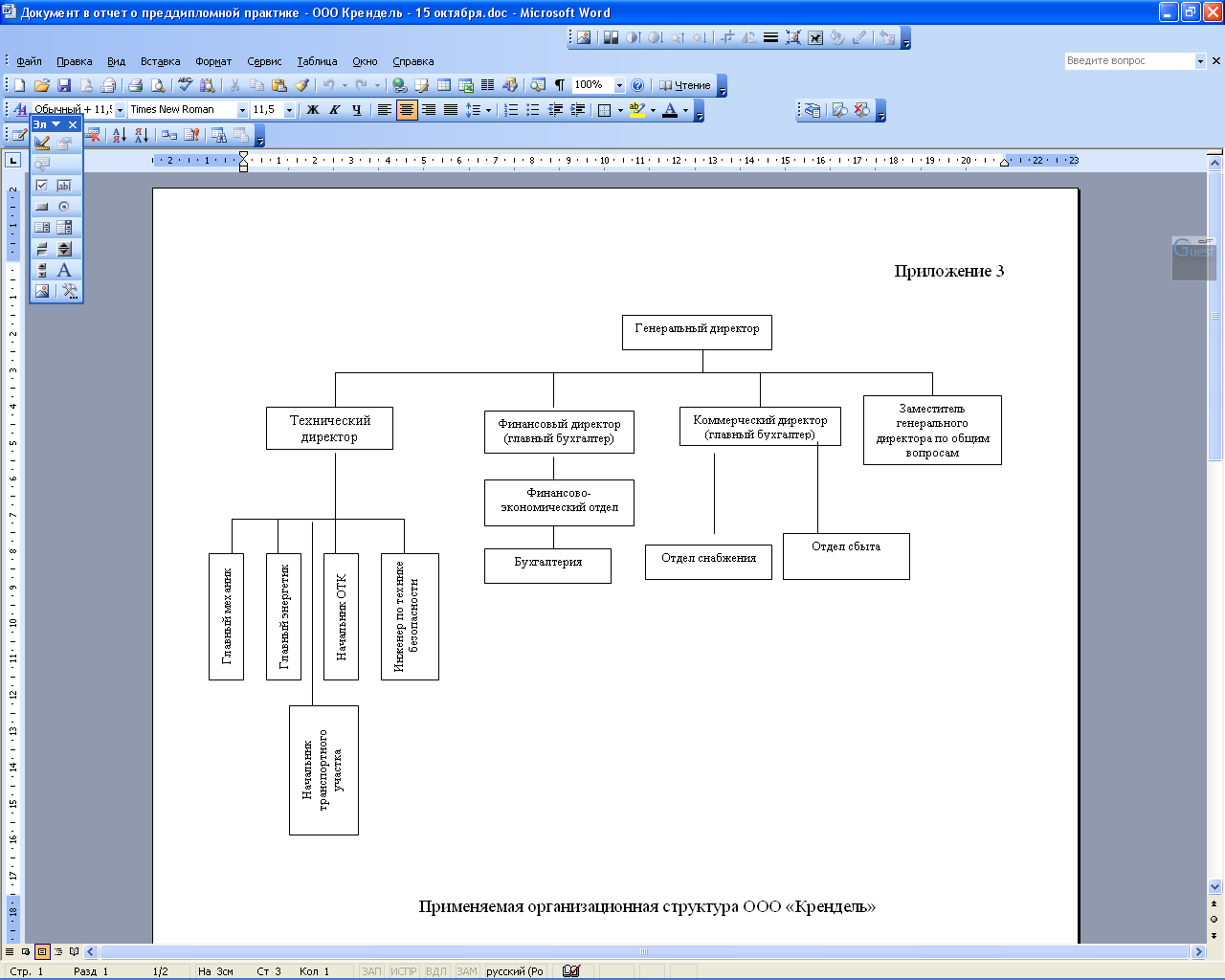Click the text wrapping button
The image size is (1225, 980).
pyautogui.click(x=815, y=37)
